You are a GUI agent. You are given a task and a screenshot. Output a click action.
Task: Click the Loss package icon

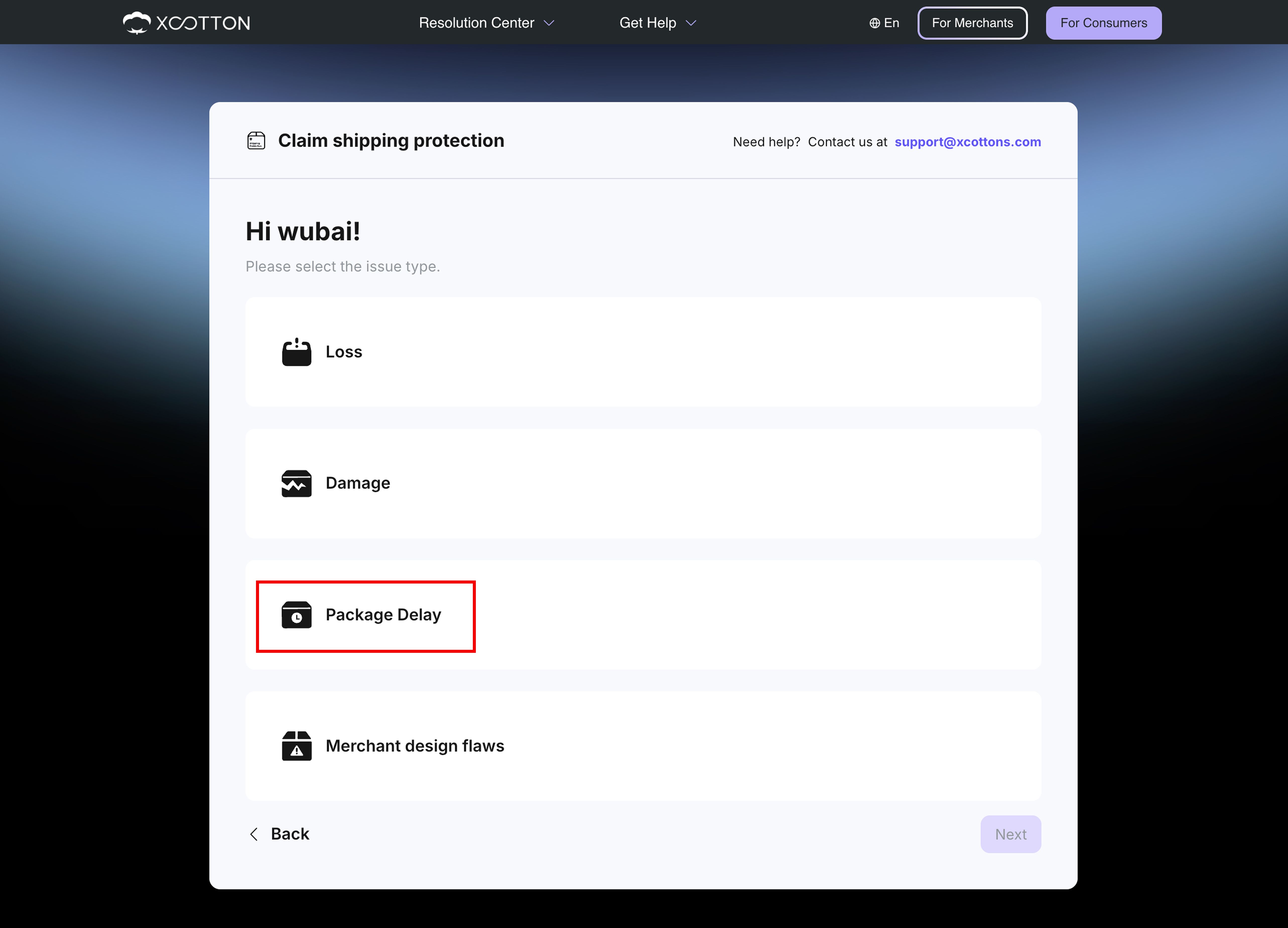click(296, 352)
